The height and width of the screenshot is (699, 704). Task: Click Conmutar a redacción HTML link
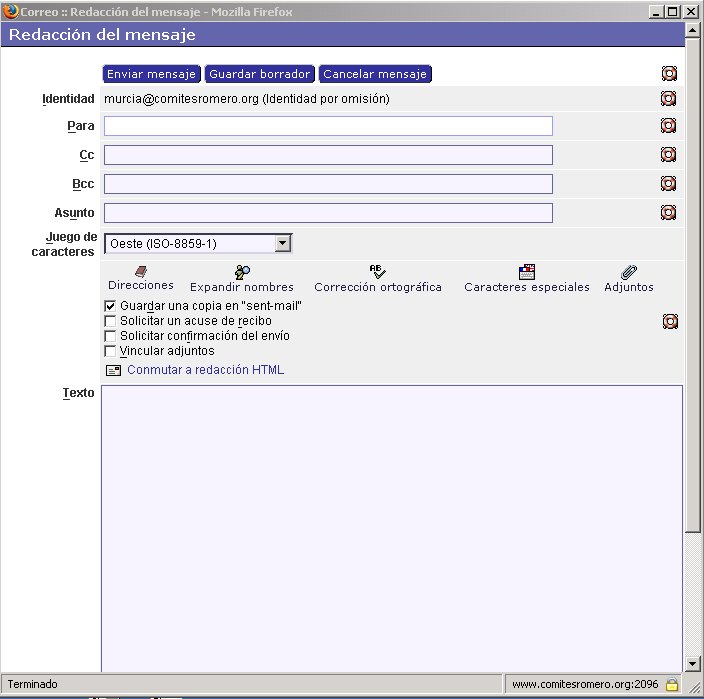[205, 370]
